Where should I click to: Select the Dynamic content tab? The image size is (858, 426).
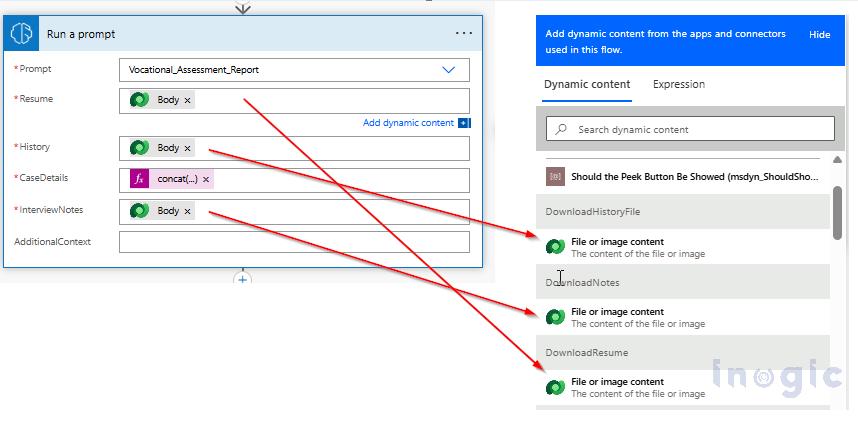pyautogui.click(x=587, y=85)
